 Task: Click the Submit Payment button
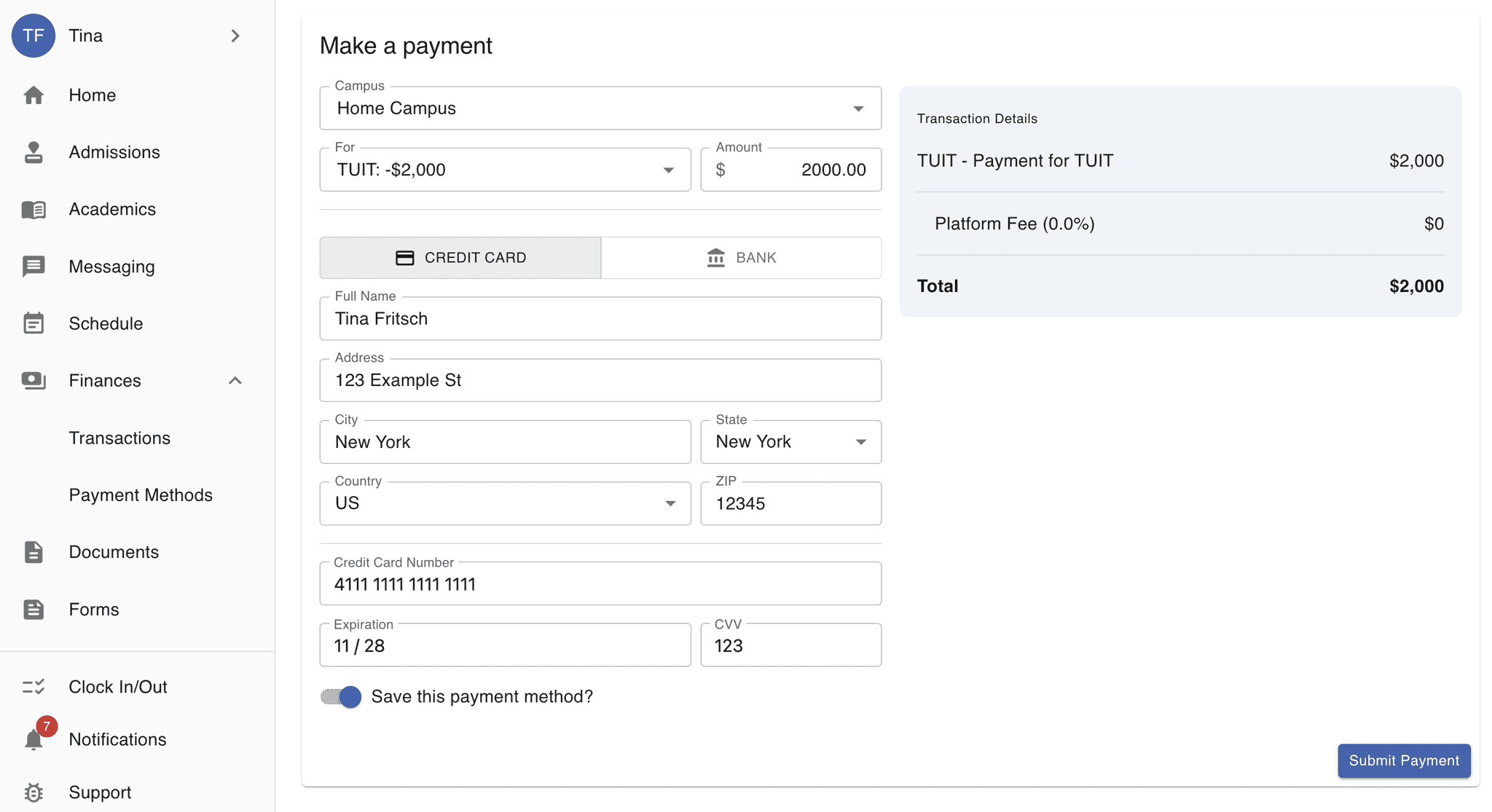pyautogui.click(x=1403, y=760)
